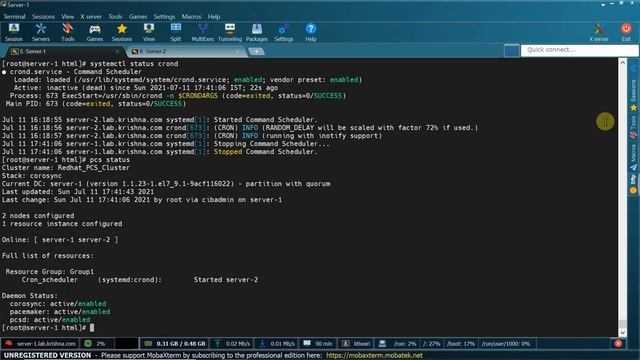Open Macros menu
Screen dimensions: 640x360
(x=191, y=17)
